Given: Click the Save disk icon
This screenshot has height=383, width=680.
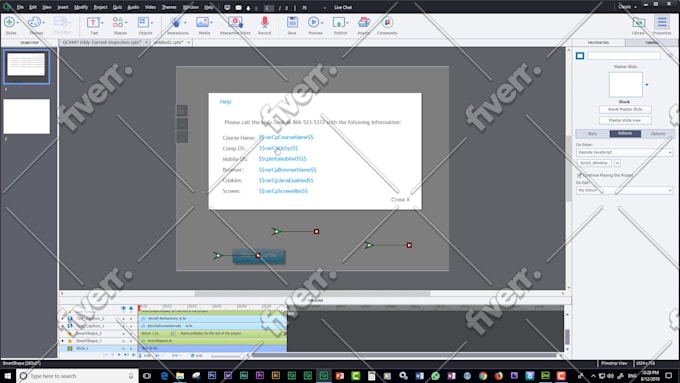Looking at the screenshot, I should tap(292, 22).
